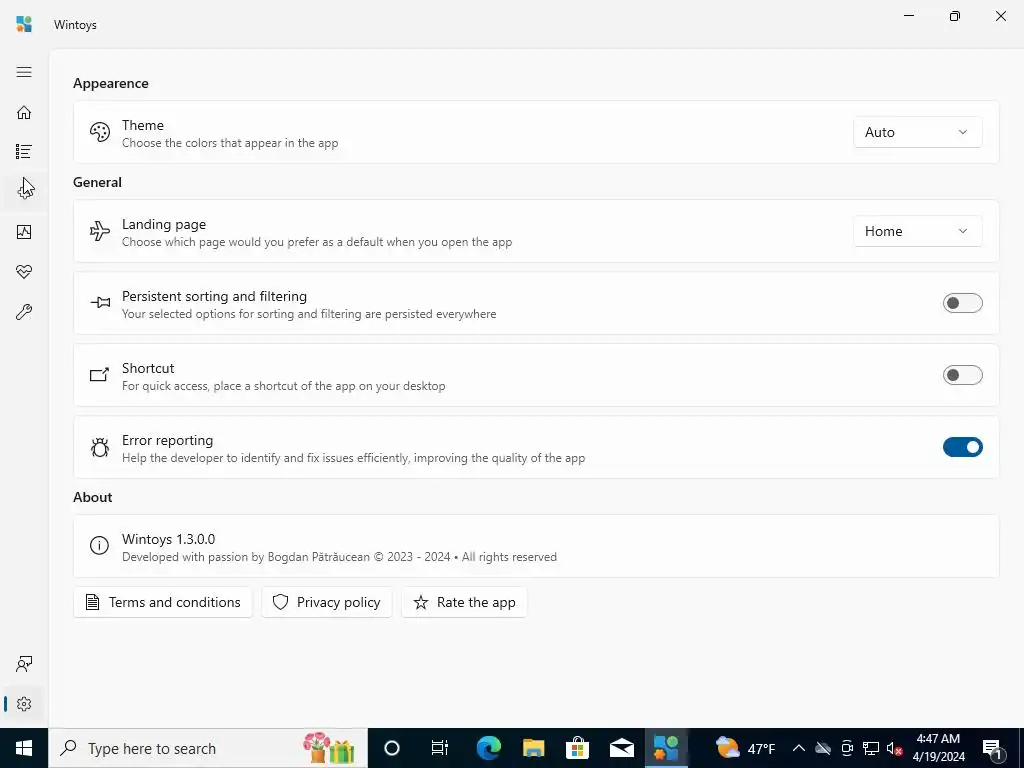Click the taskbar search box
1024x768 pixels.
tap(208, 748)
